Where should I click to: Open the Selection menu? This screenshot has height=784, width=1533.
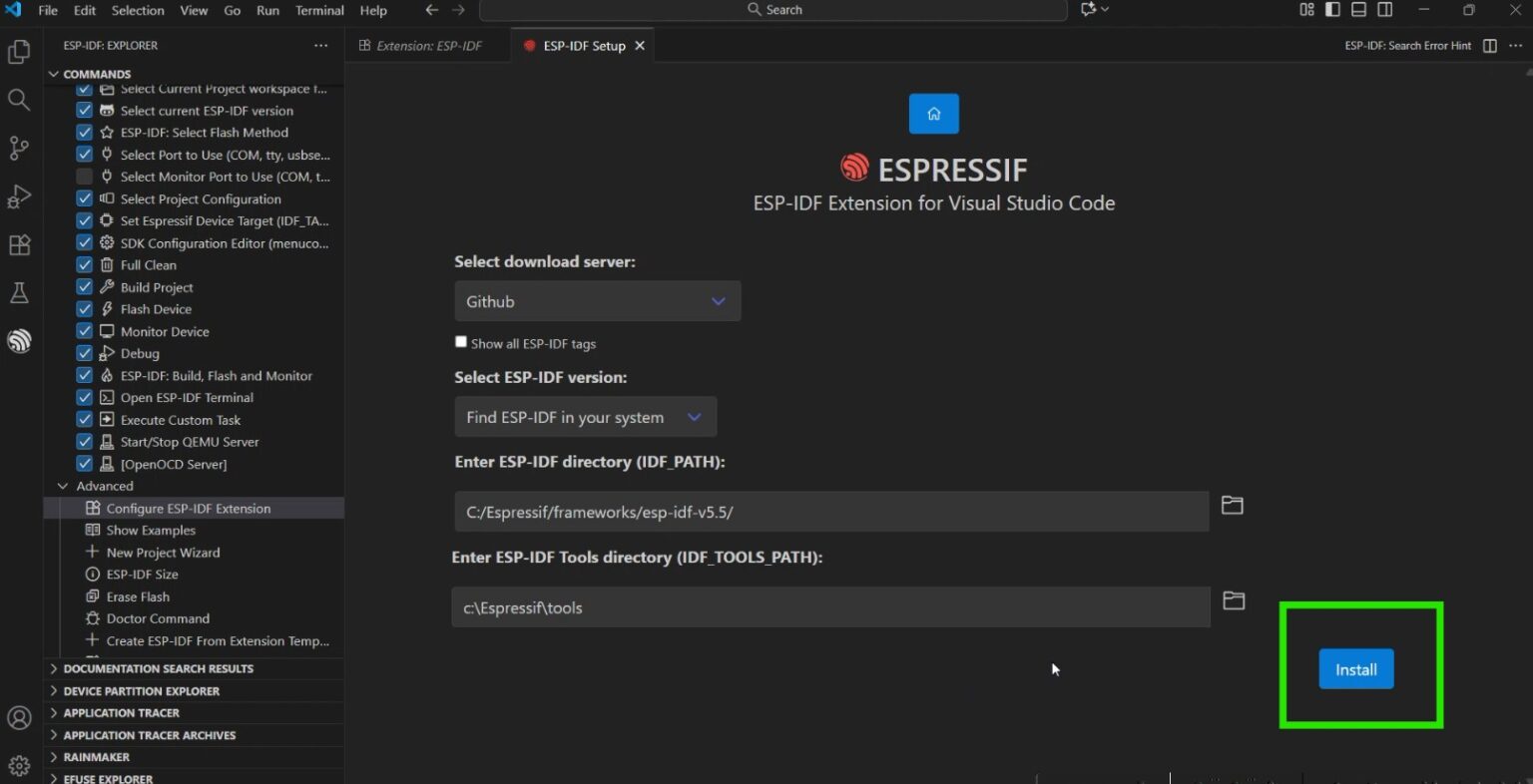tap(138, 10)
